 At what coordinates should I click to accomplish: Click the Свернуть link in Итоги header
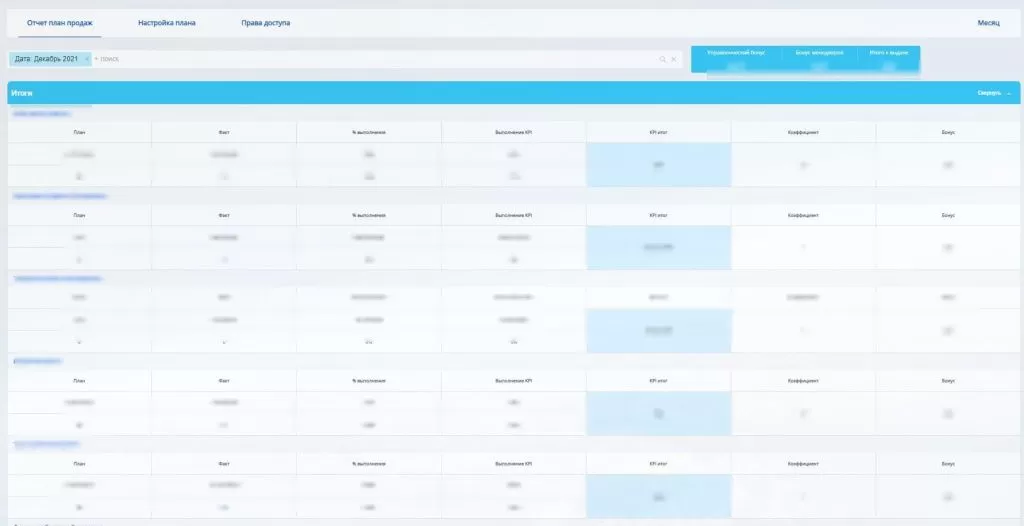click(x=988, y=93)
